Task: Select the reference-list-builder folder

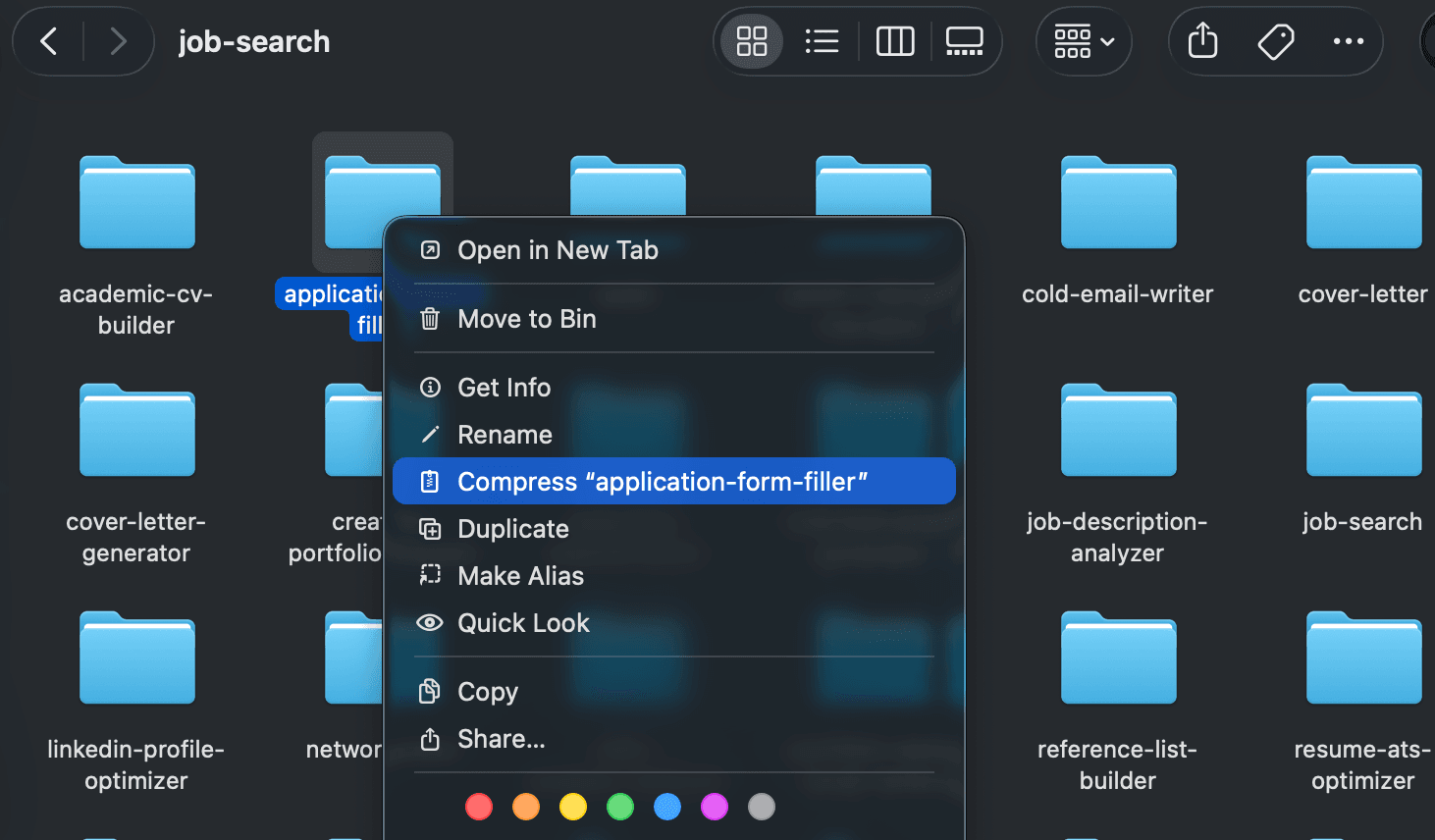Action: tap(1119, 658)
